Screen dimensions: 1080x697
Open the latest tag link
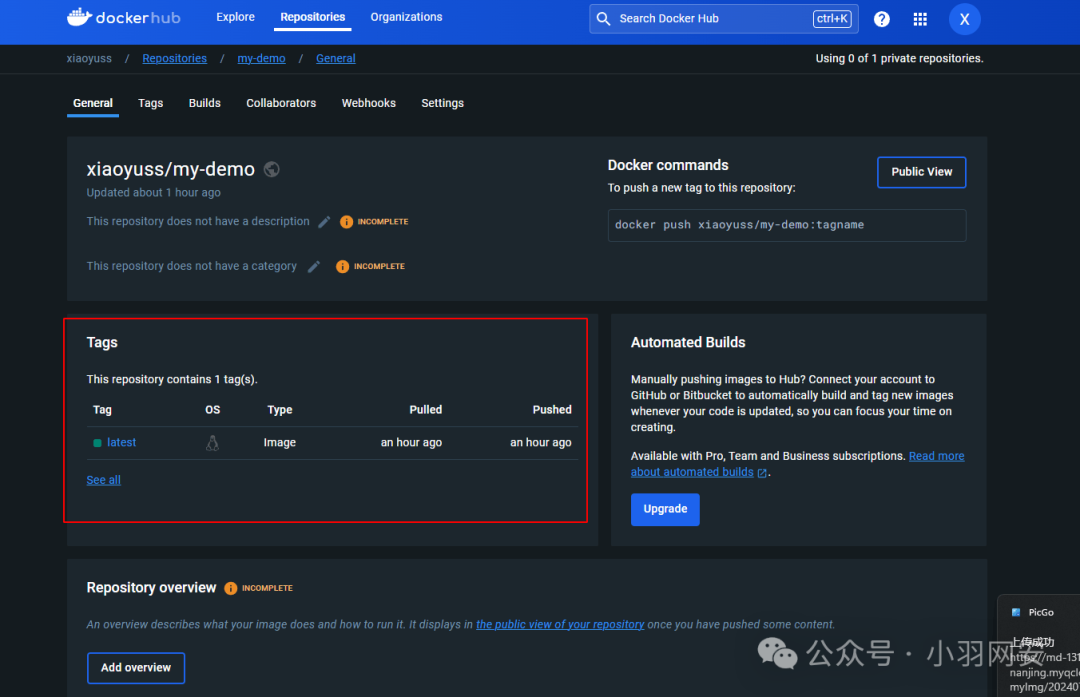pos(121,443)
